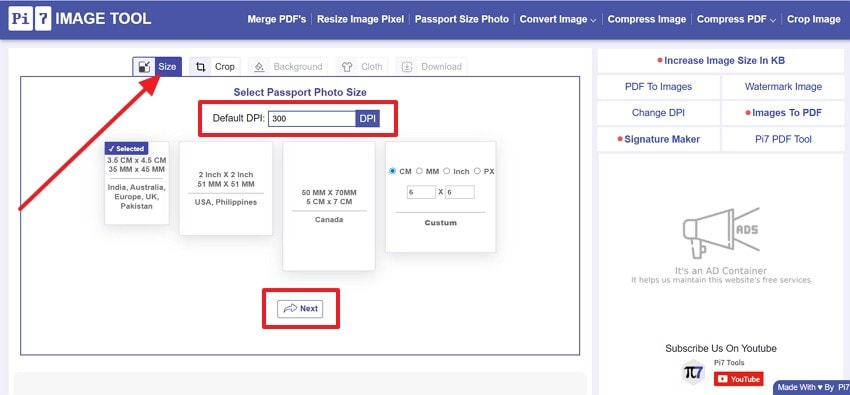This screenshot has height=395, width=850.
Task: Switch to the Cloth step tab
Action: (362, 67)
